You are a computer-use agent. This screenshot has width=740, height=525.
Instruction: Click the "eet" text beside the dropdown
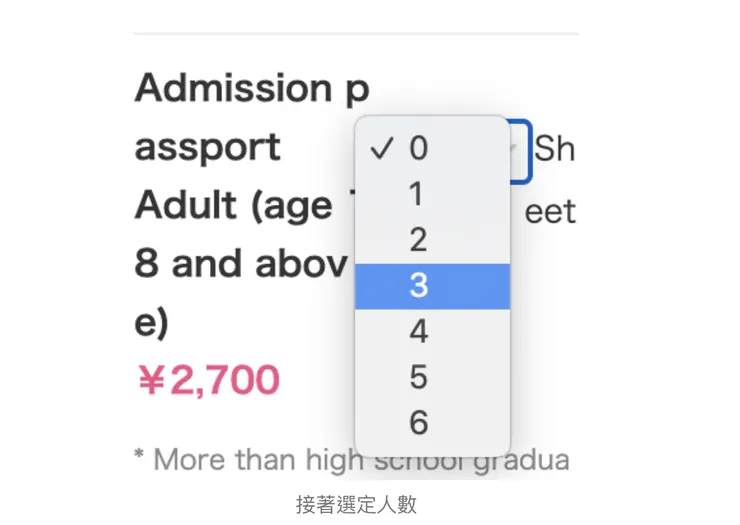pyautogui.click(x=550, y=212)
